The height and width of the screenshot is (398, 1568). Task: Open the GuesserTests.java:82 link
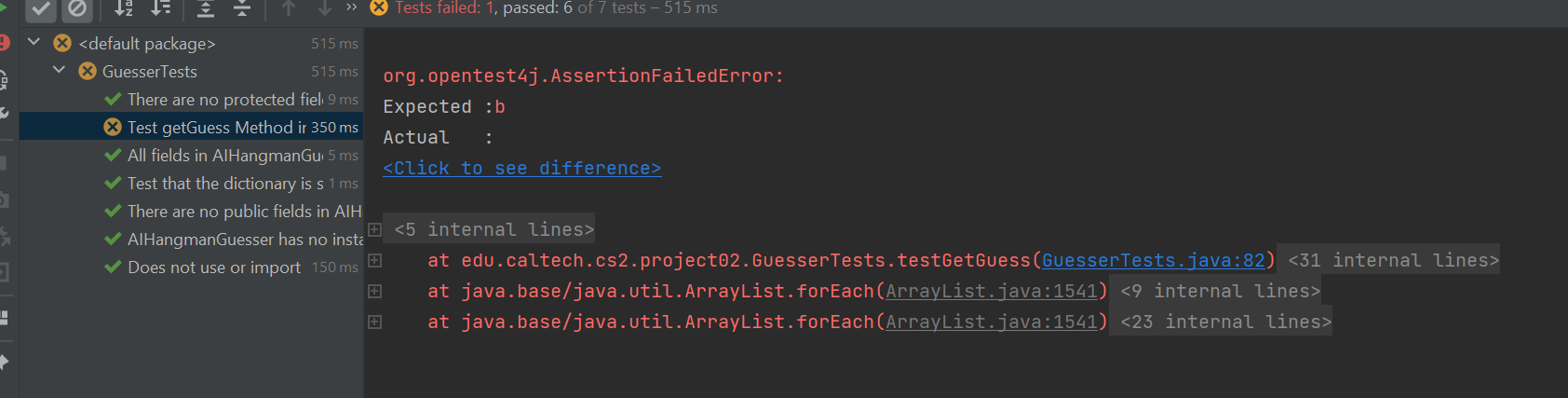1154,260
